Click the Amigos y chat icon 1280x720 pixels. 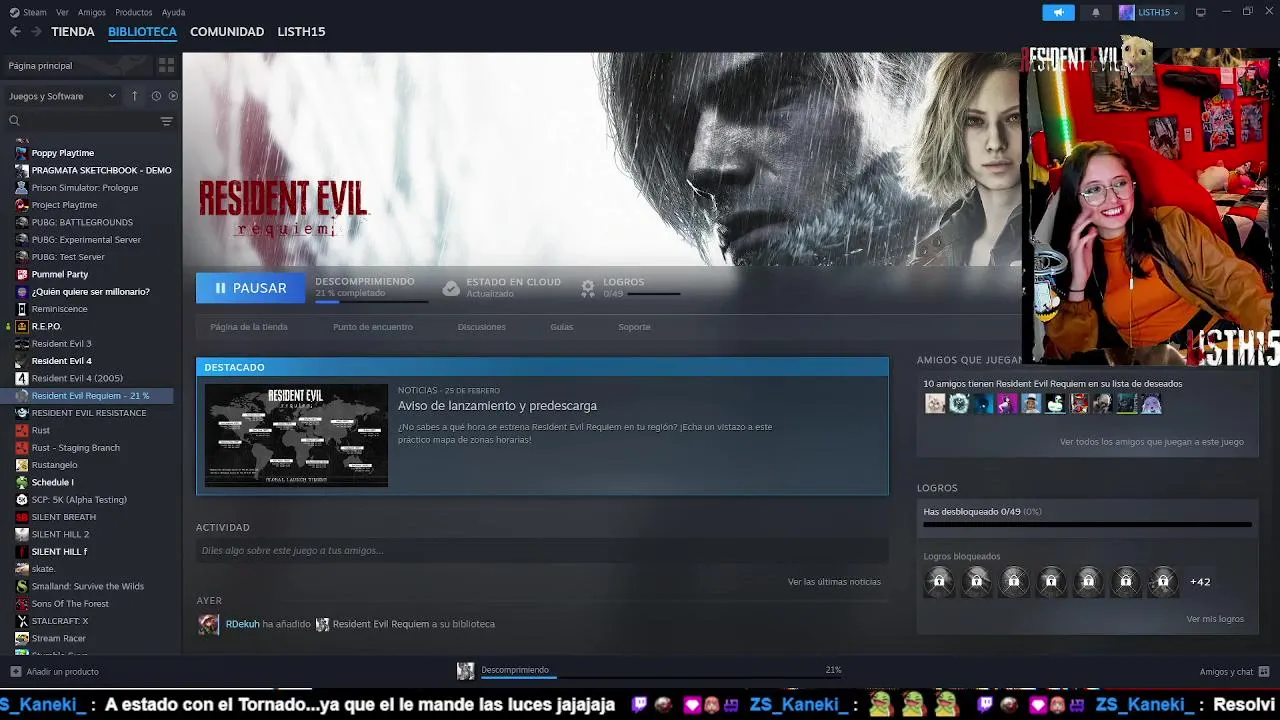pos(1264,672)
